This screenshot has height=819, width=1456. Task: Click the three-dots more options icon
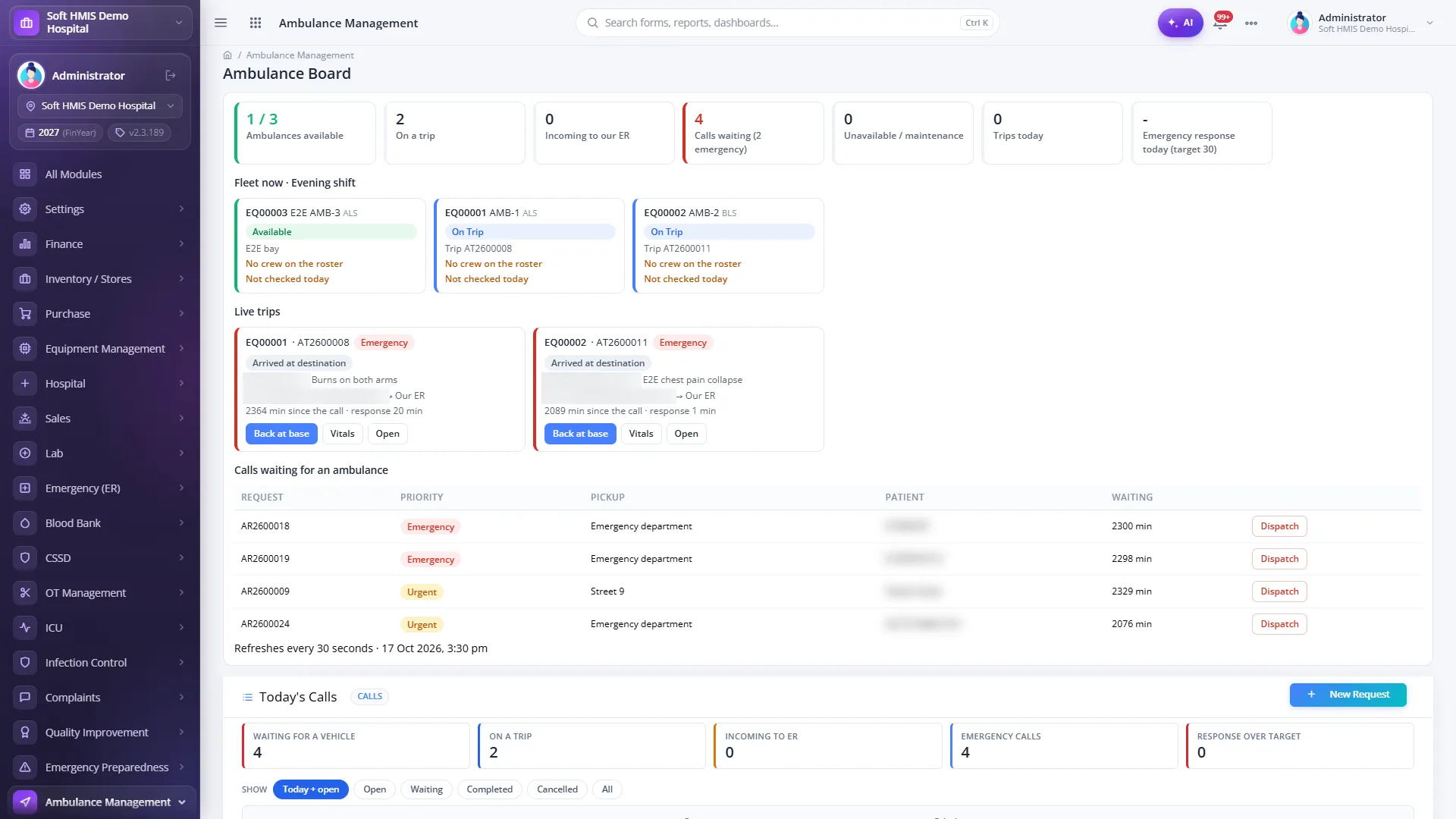coord(1251,23)
